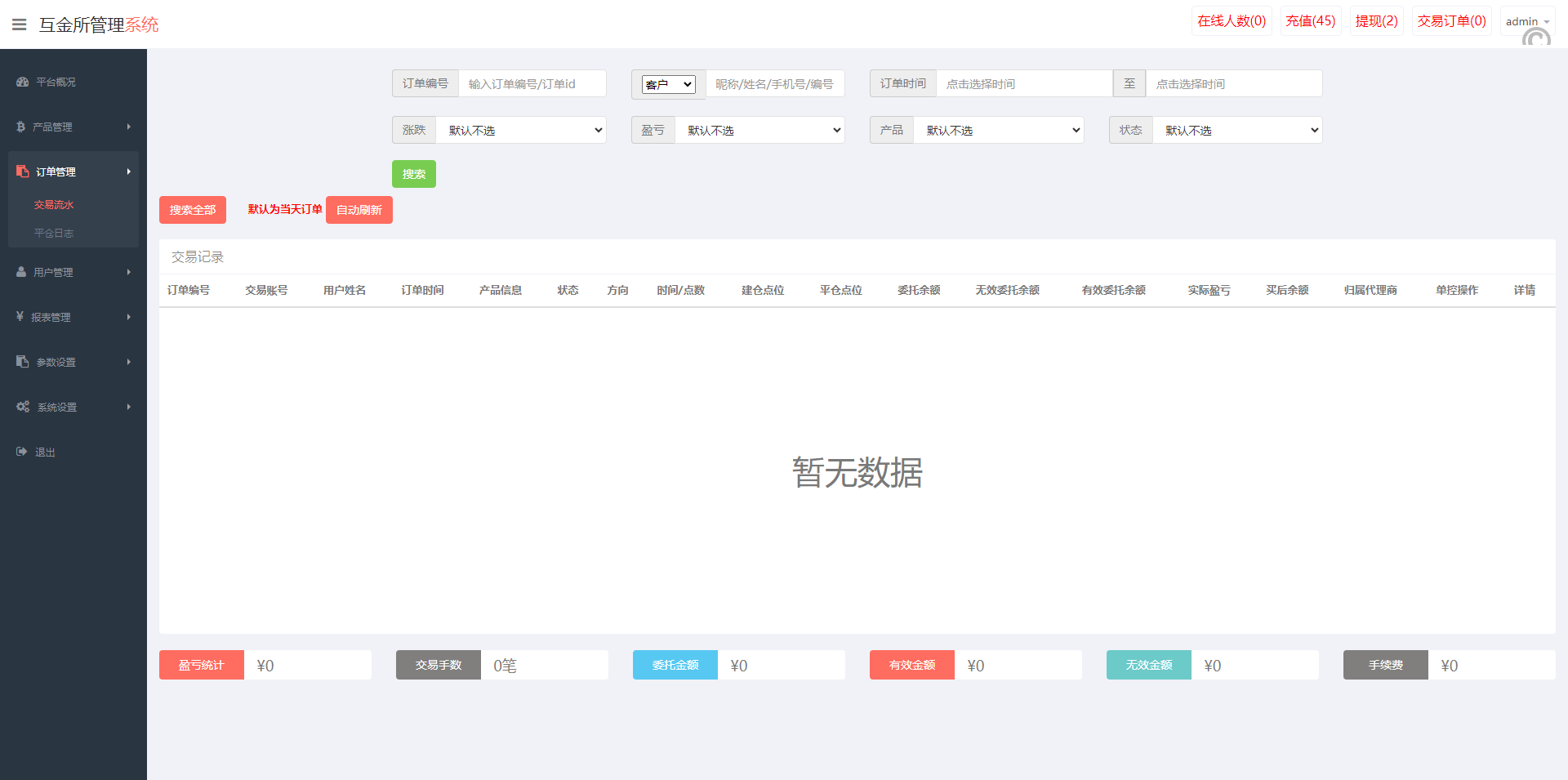The image size is (1568, 780).
Task: Select 平仓日志 in the sidebar submenu
Action: pyautogui.click(x=54, y=234)
